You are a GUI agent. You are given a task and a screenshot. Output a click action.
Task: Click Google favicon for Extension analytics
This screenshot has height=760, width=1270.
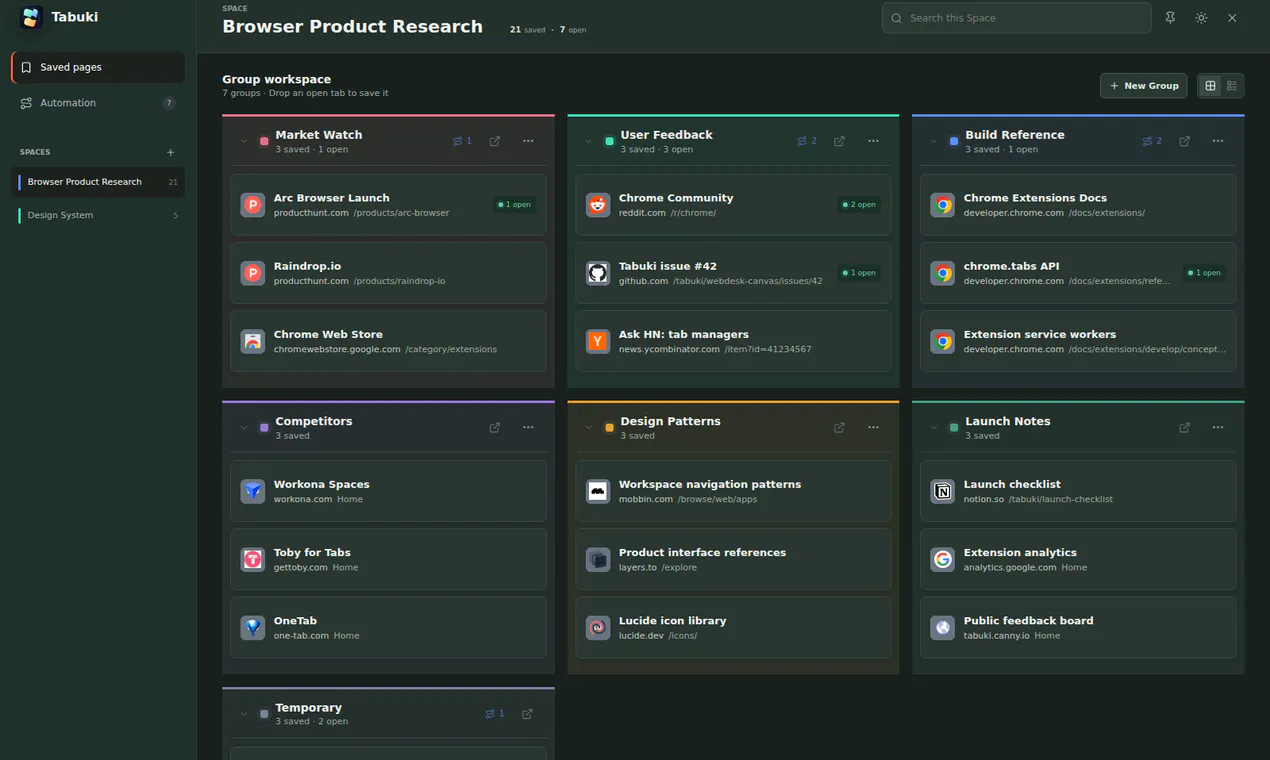tap(942, 559)
